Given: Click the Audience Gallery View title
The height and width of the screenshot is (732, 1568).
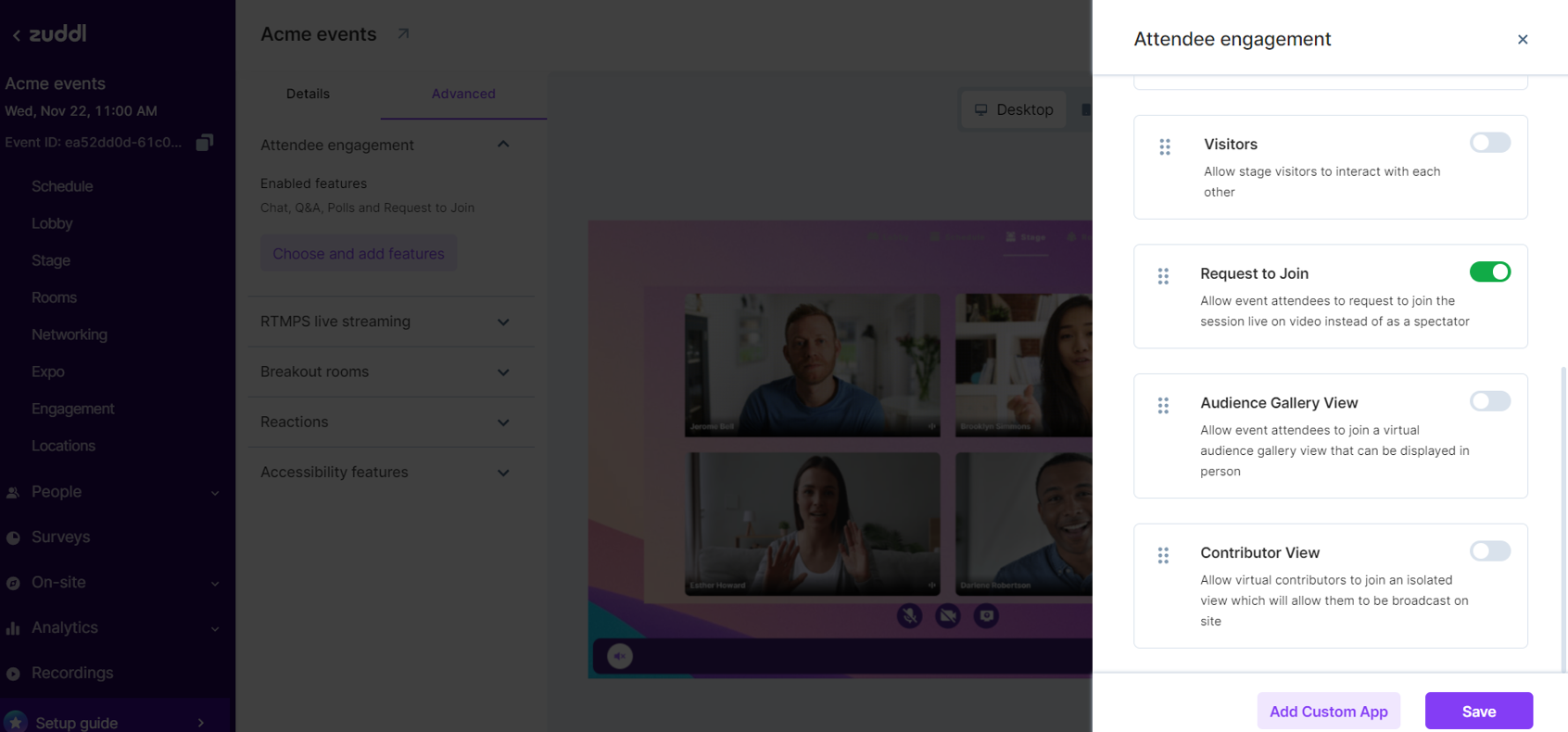Looking at the screenshot, I should [1279, 403].
